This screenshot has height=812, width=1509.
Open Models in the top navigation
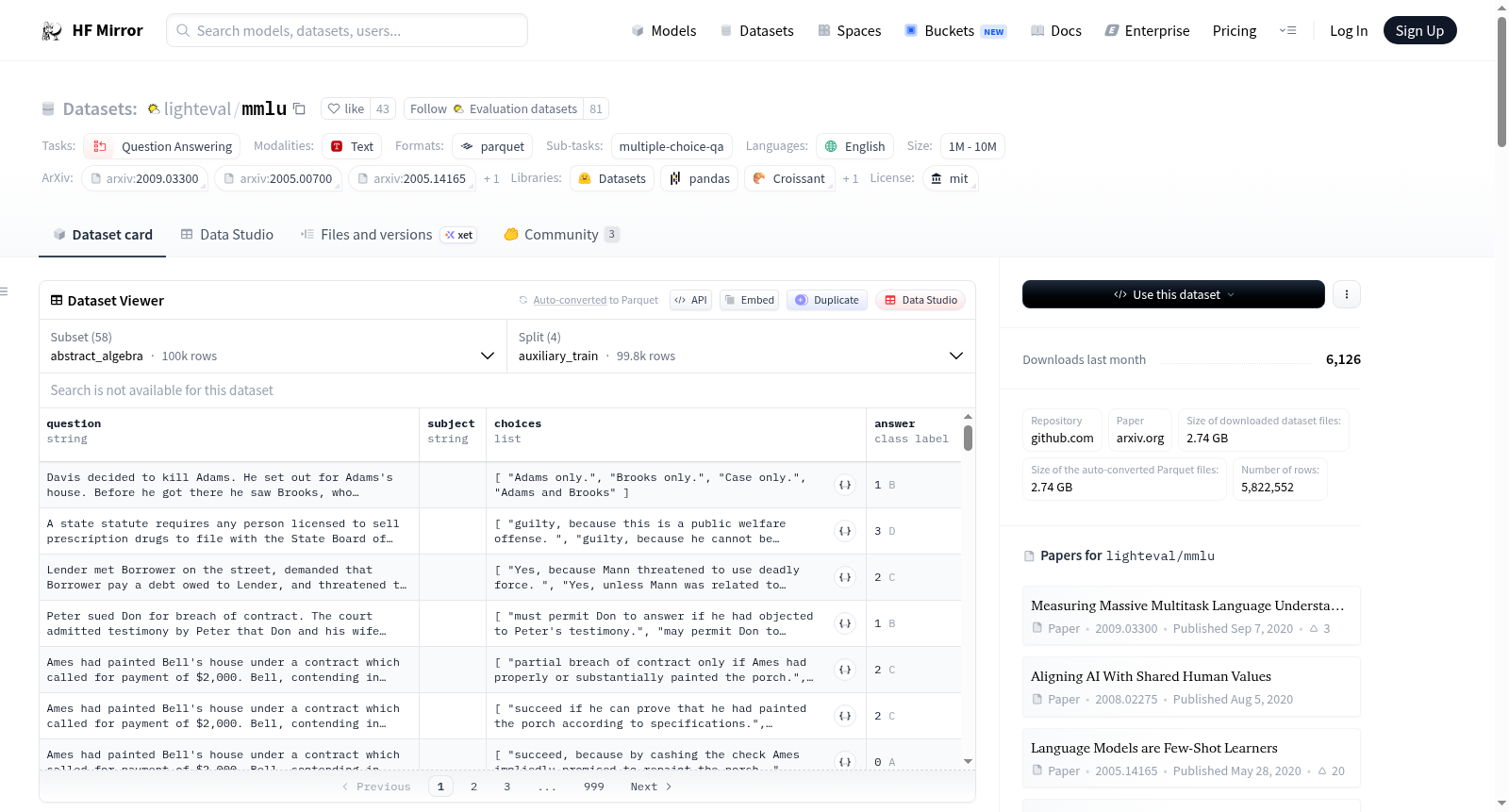pos(663,30)
